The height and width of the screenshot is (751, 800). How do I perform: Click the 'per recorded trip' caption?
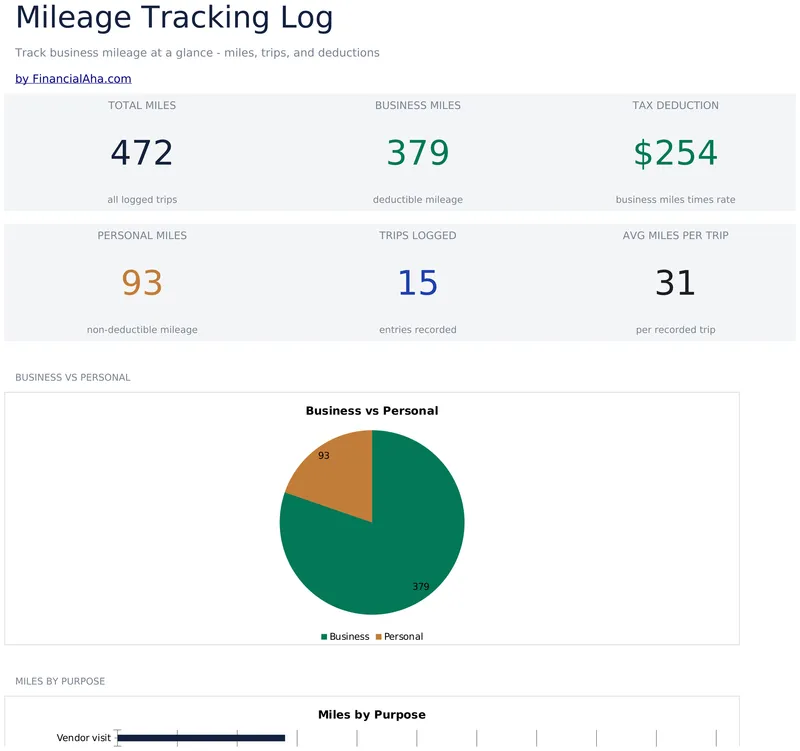[676, 330]
